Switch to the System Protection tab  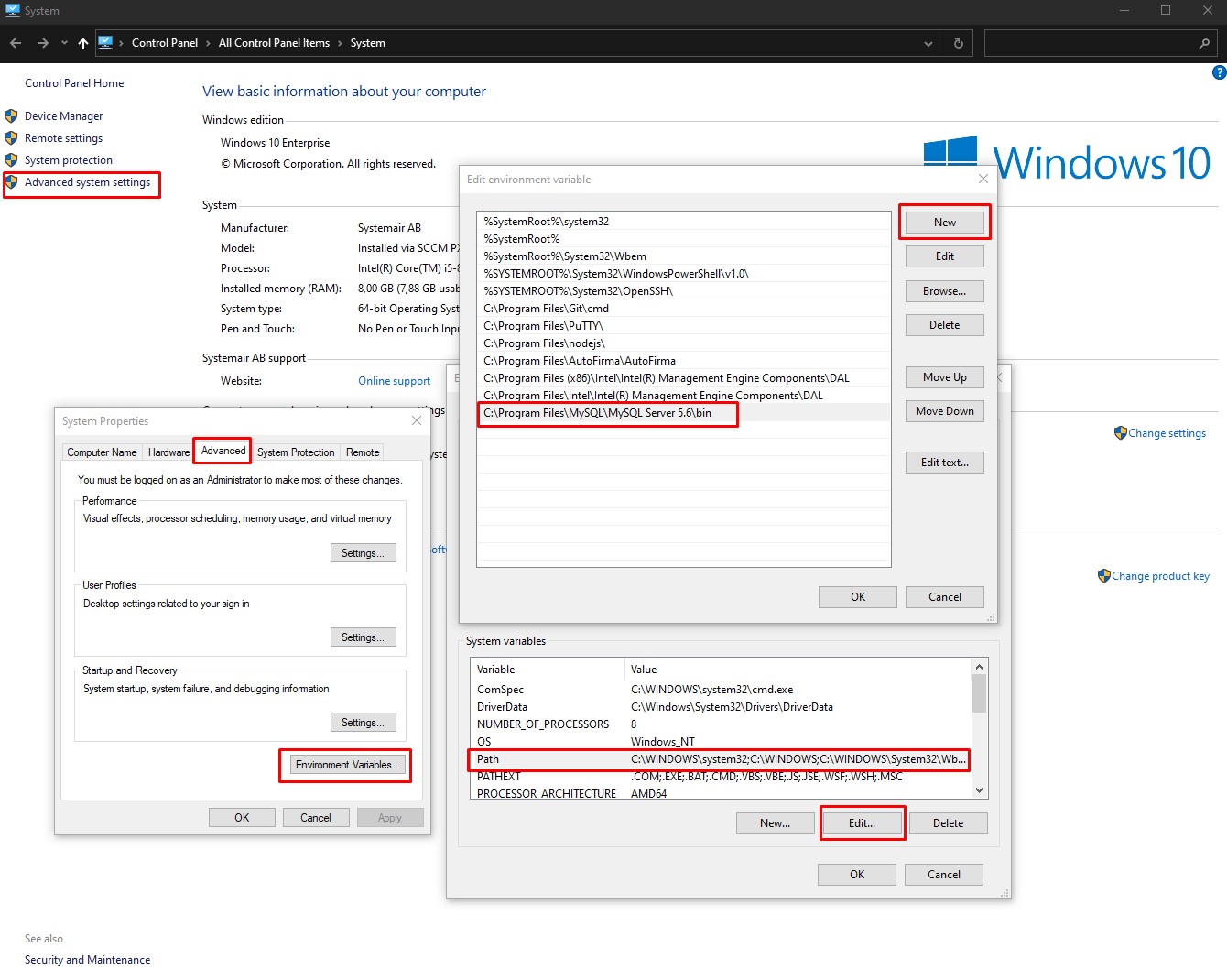point(296,452)
